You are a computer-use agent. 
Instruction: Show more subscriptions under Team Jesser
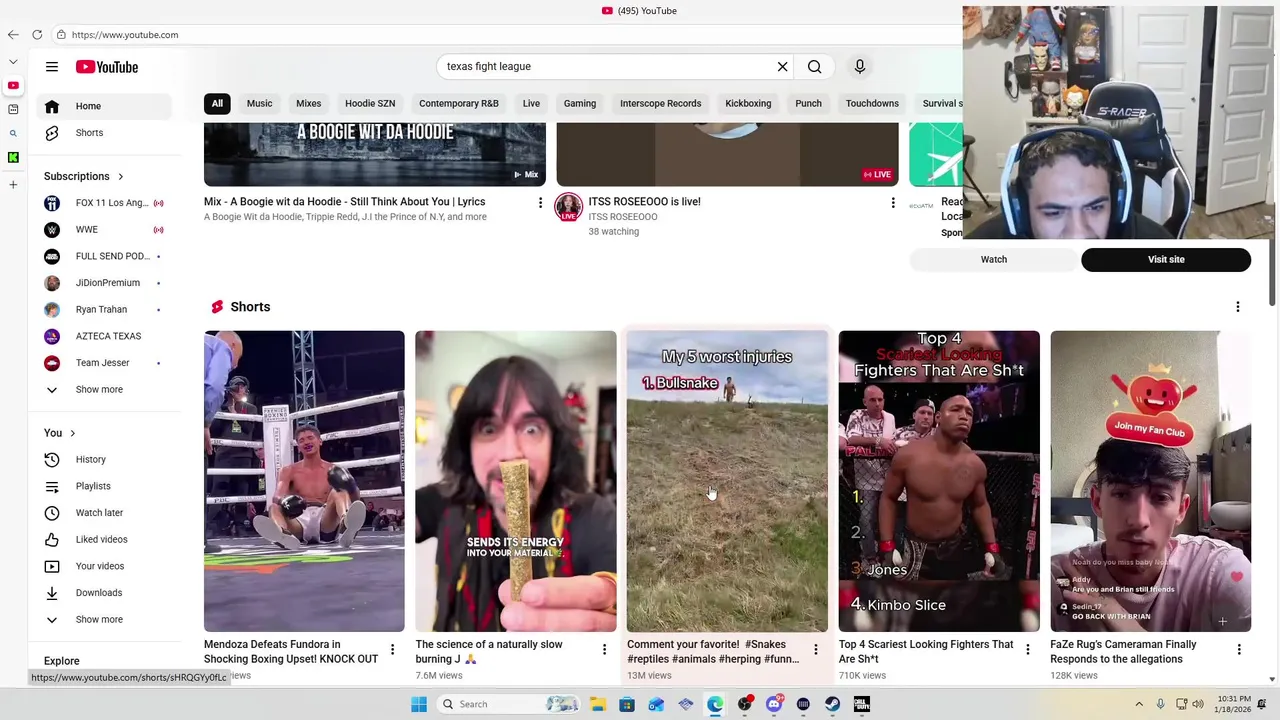pyautogui.click(x=99, y=390)
